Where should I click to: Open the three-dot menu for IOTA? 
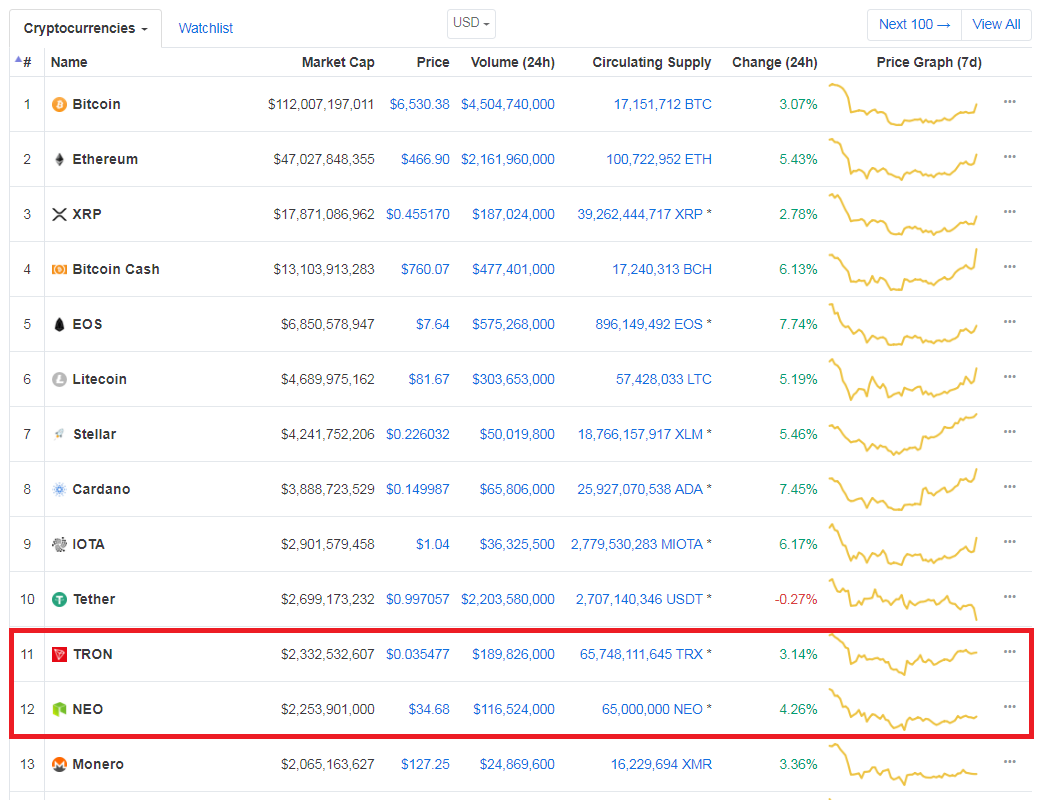(x=1010, y=542)
